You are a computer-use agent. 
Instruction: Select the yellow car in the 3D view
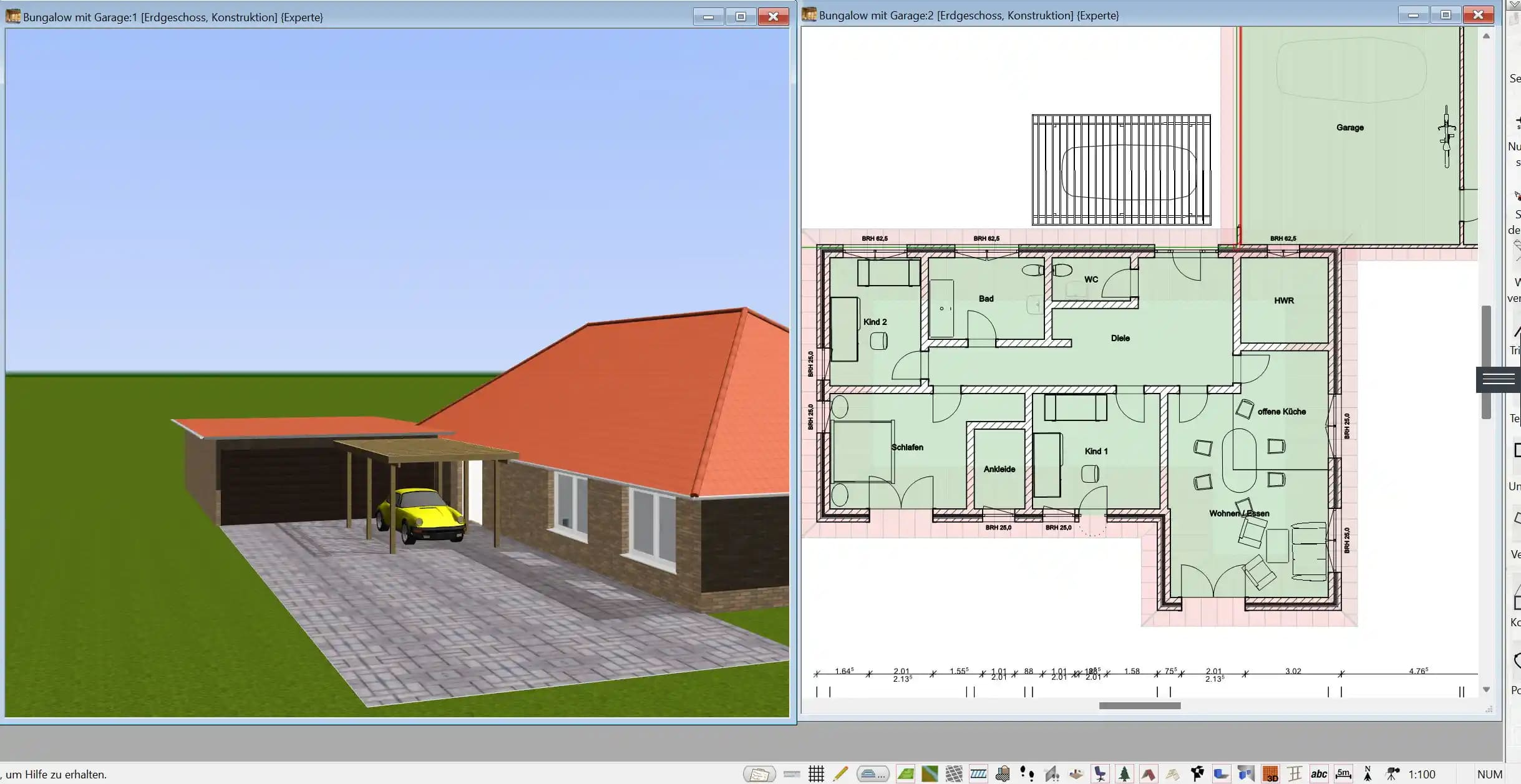point(420,515)
